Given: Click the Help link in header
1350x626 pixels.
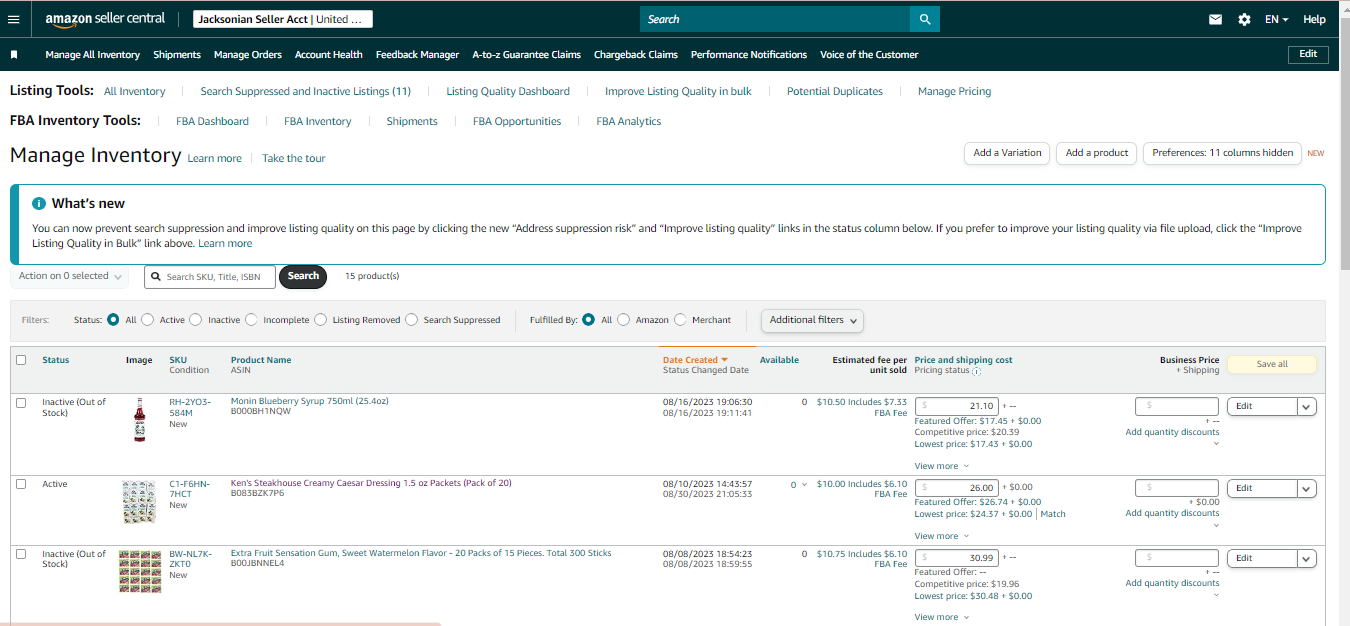Looking at the screenshot, I should pyautogui.click(x=1314, y=19).
